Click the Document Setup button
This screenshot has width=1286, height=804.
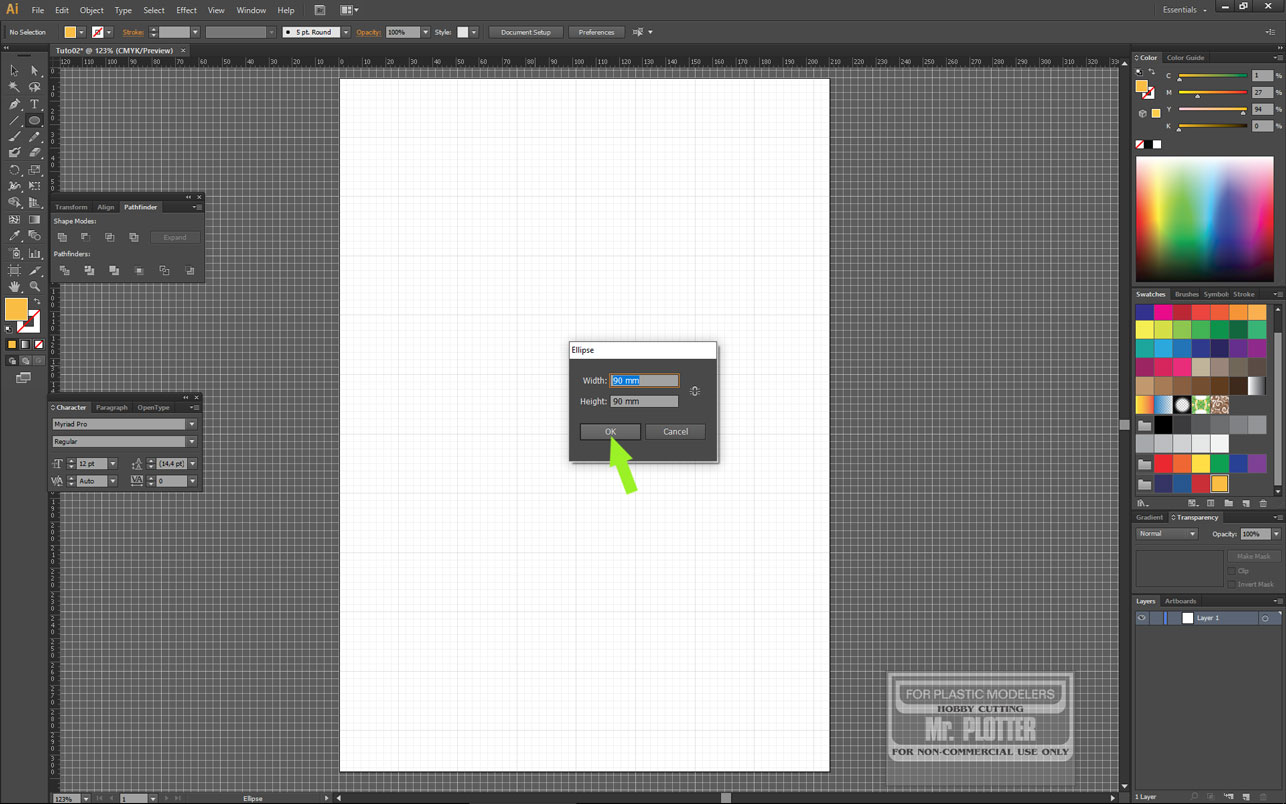tap(526, 32)
